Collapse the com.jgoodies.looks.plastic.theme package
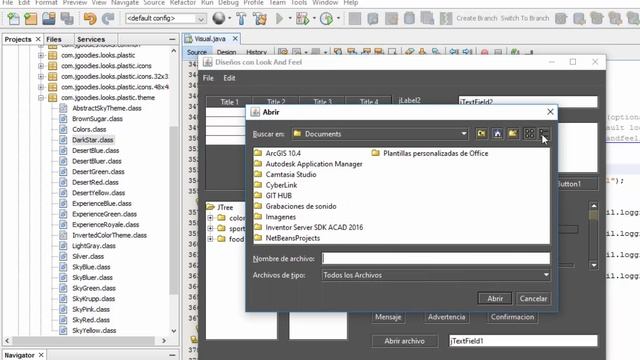 coord(41,98)
